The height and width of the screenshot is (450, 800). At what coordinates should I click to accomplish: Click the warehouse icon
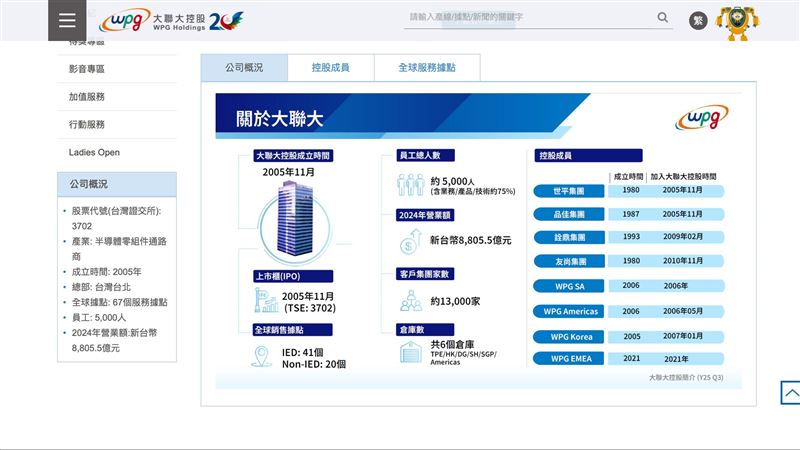point(411,352)
